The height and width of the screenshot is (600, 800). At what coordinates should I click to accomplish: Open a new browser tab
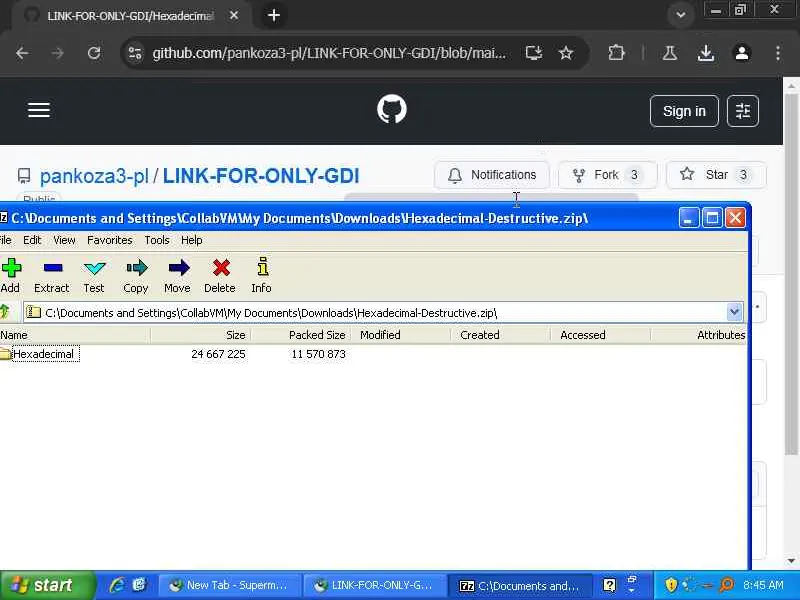[x=274, y=15]
